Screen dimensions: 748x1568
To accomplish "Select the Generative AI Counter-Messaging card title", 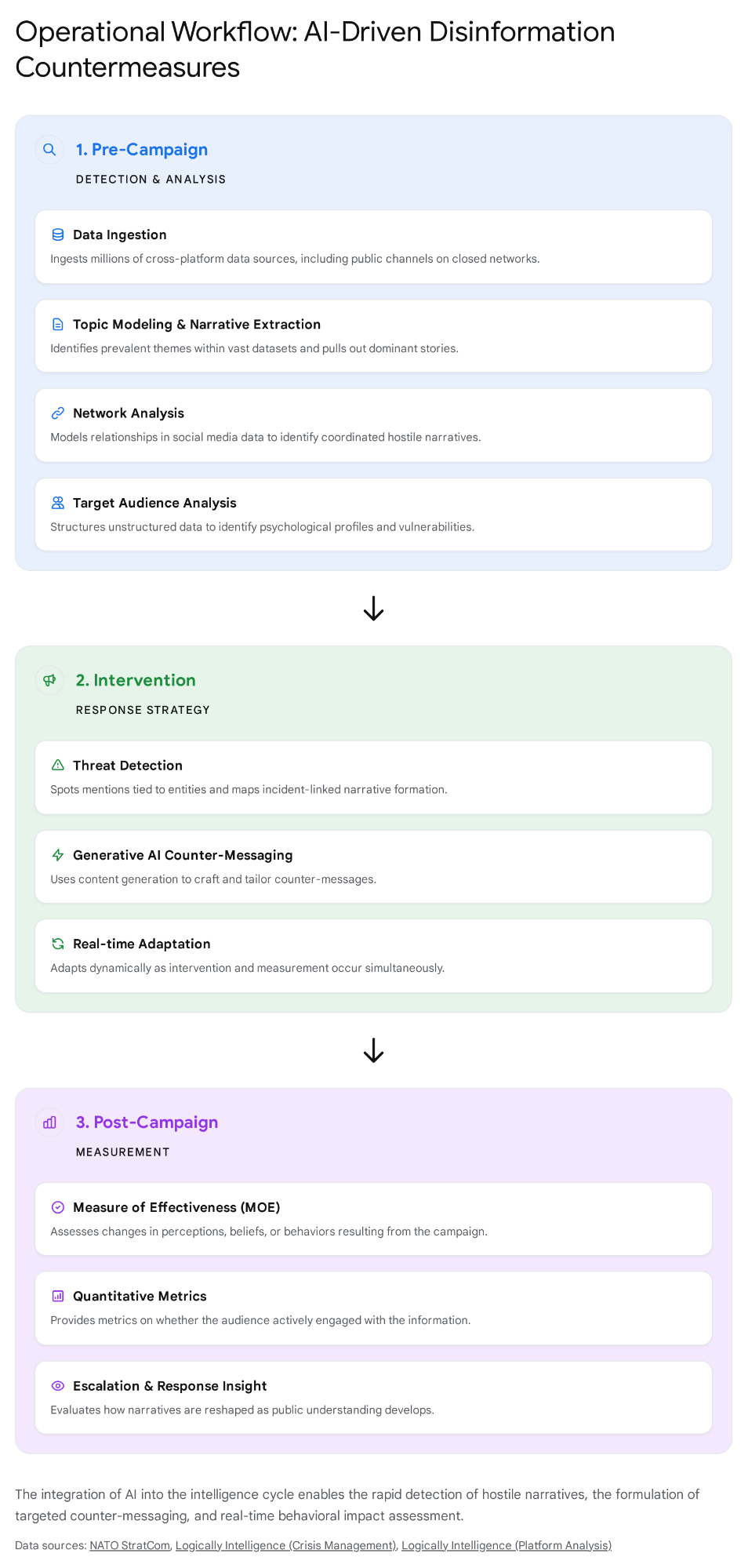I will (x=183, y=855).
